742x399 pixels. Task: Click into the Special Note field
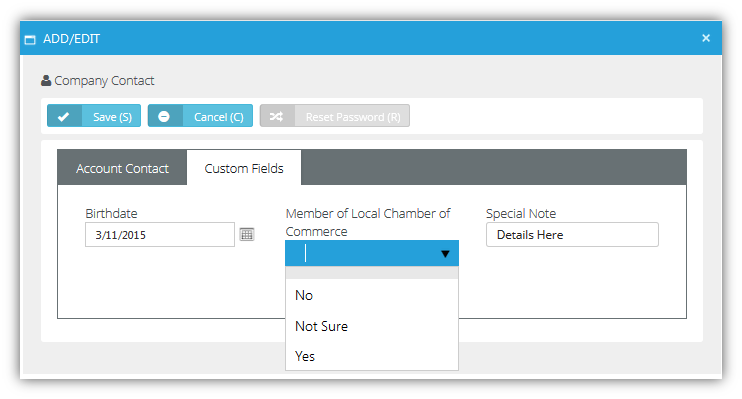[572, 235]
